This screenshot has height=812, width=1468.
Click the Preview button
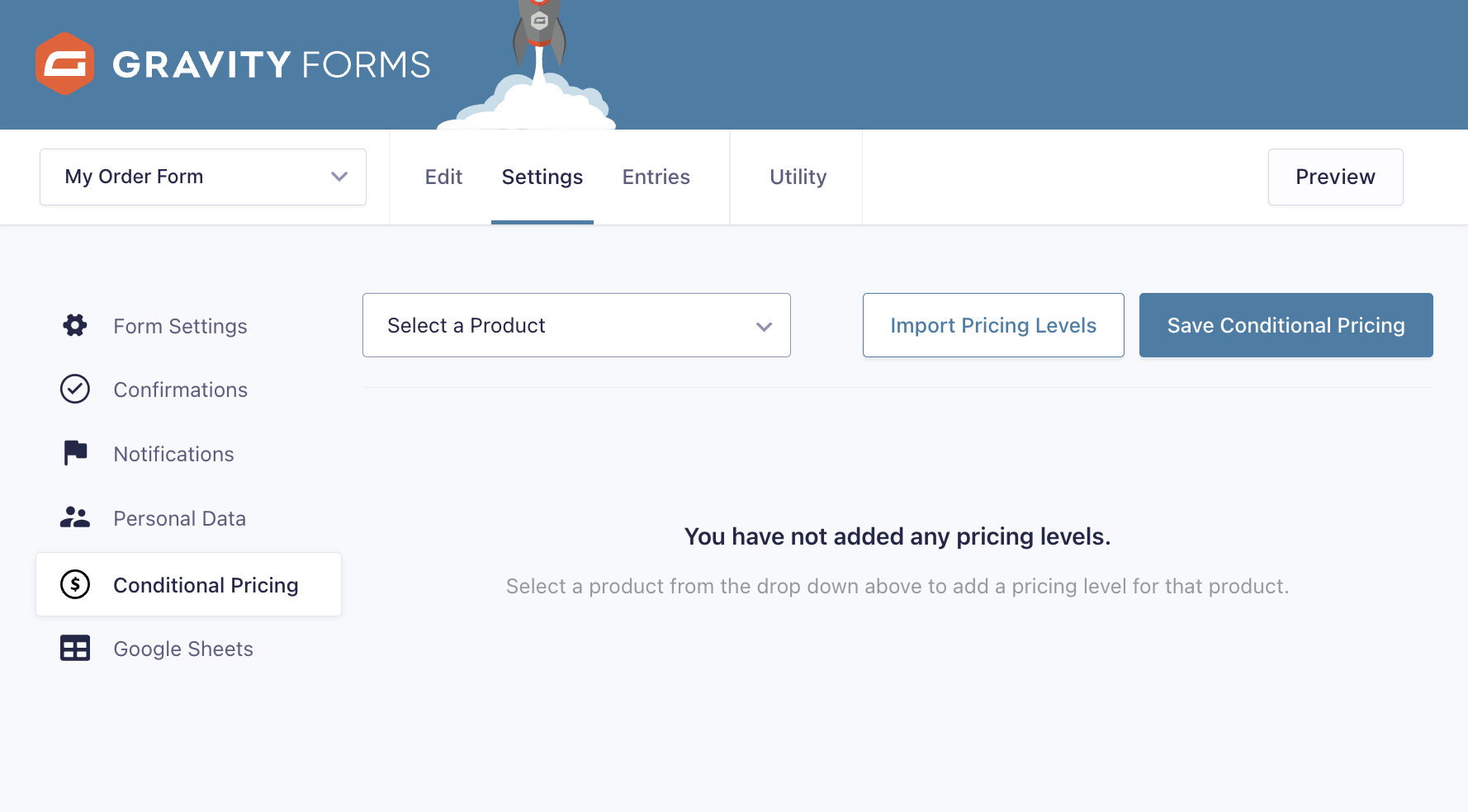[x=1336, y=177]
